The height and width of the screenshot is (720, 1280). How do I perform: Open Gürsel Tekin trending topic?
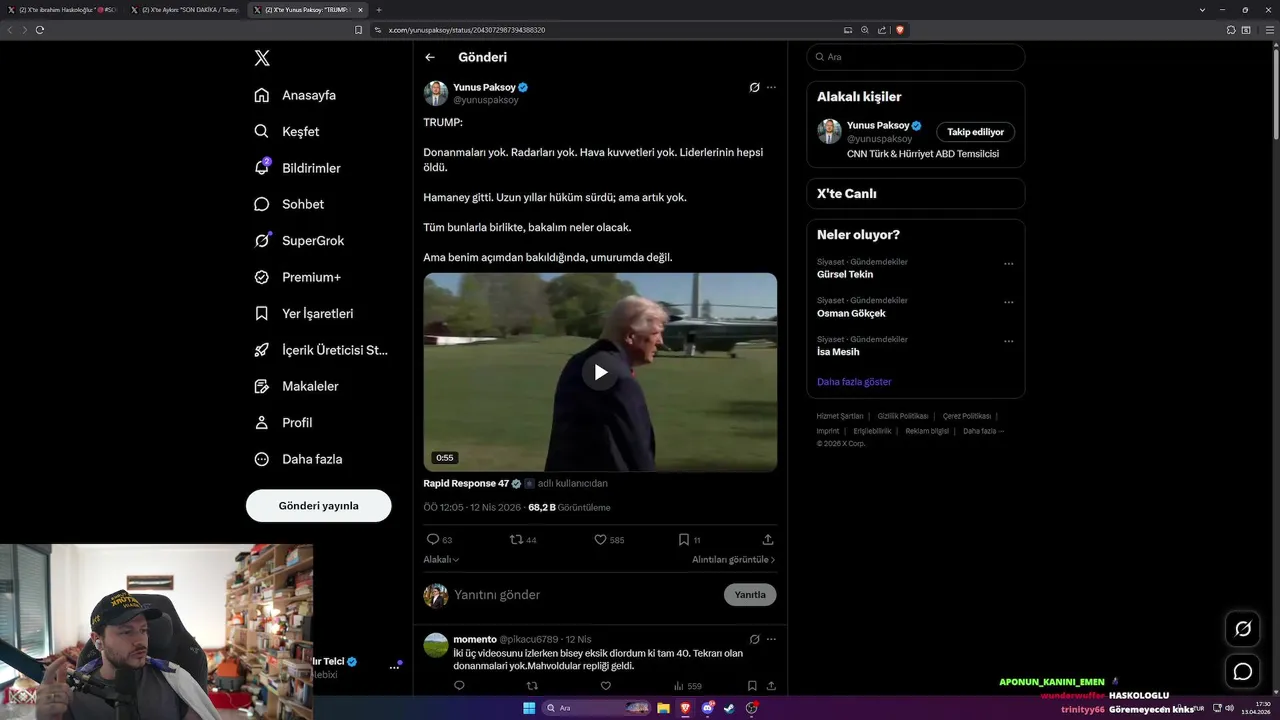pyautogui.click(x=845, y=274)
